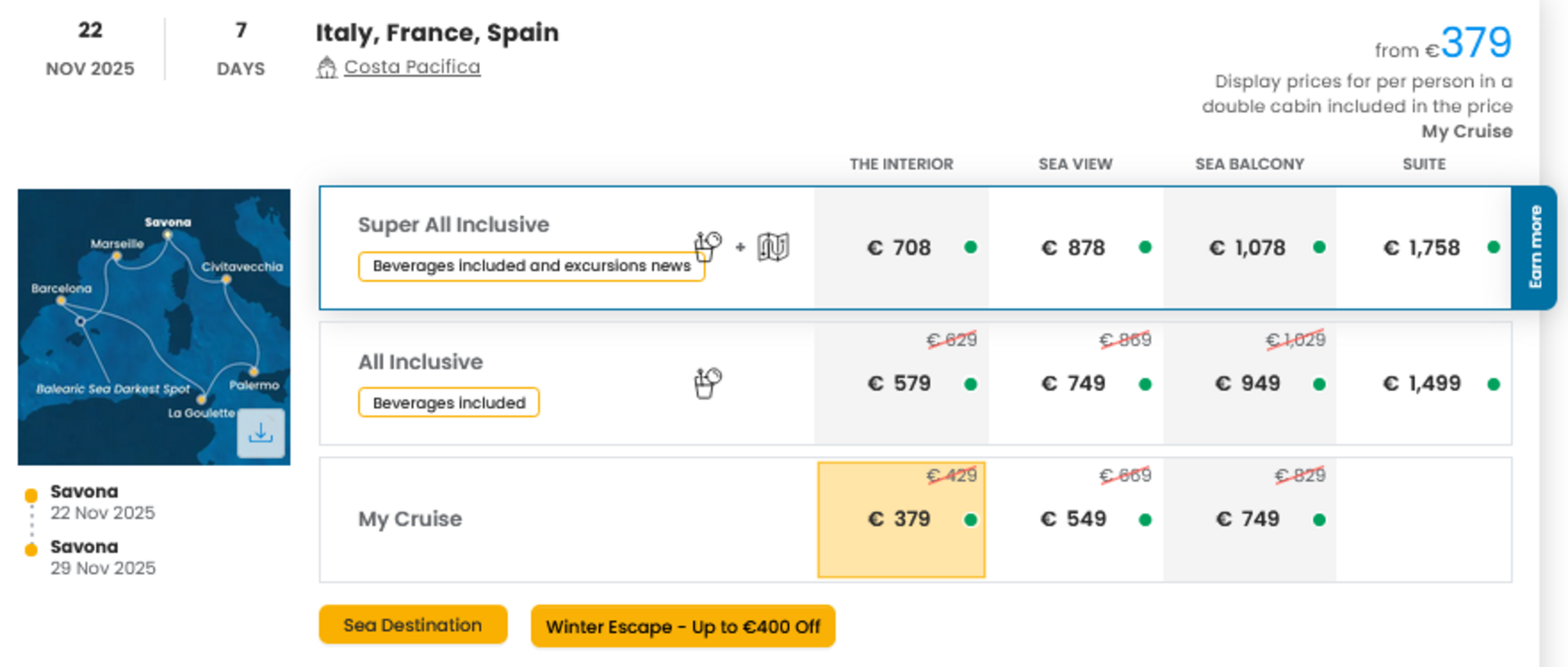Open the Costa Pacifica ship link
1568x667 pixels.
[412, 67]
